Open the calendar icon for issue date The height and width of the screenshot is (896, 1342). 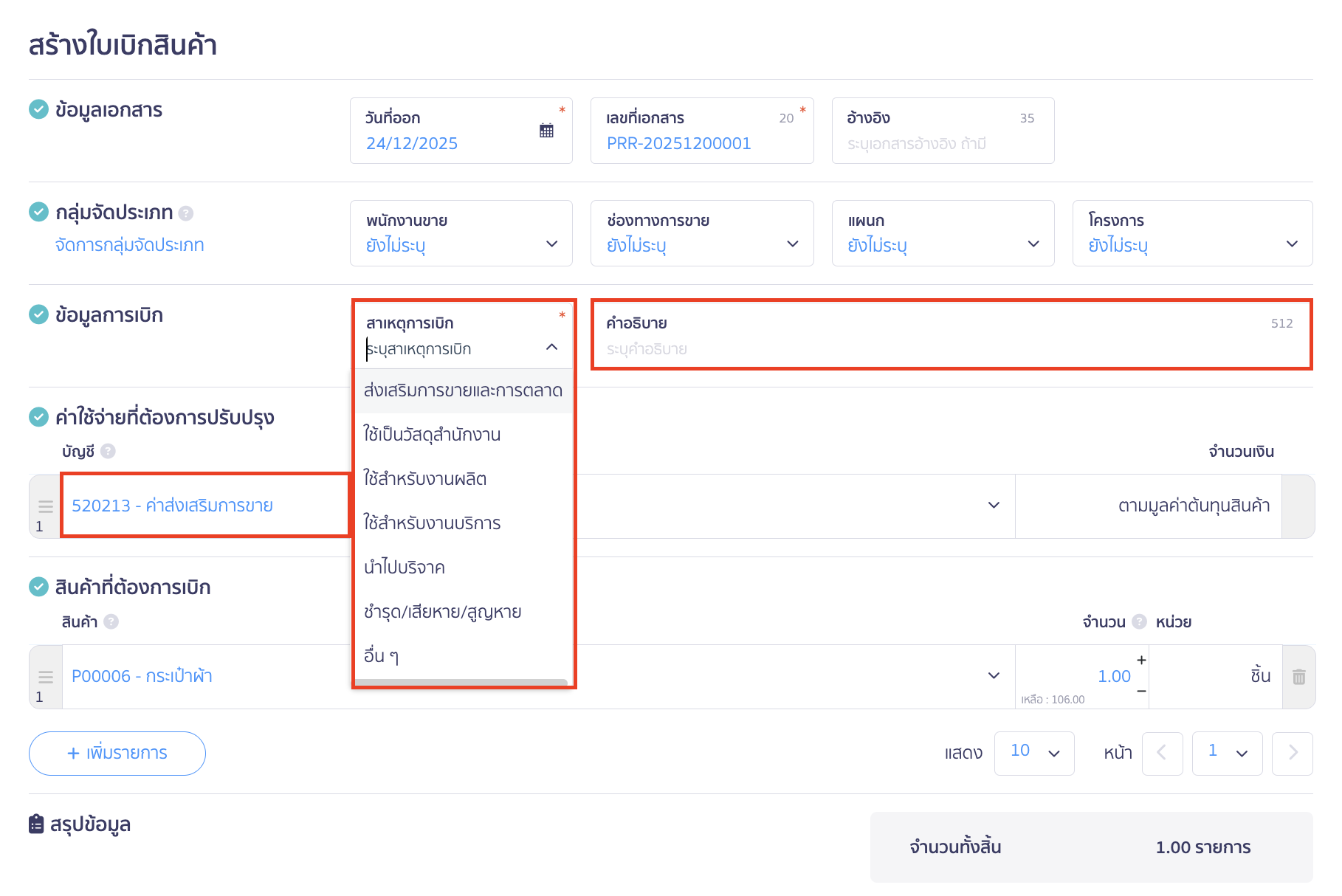(546, 131)
